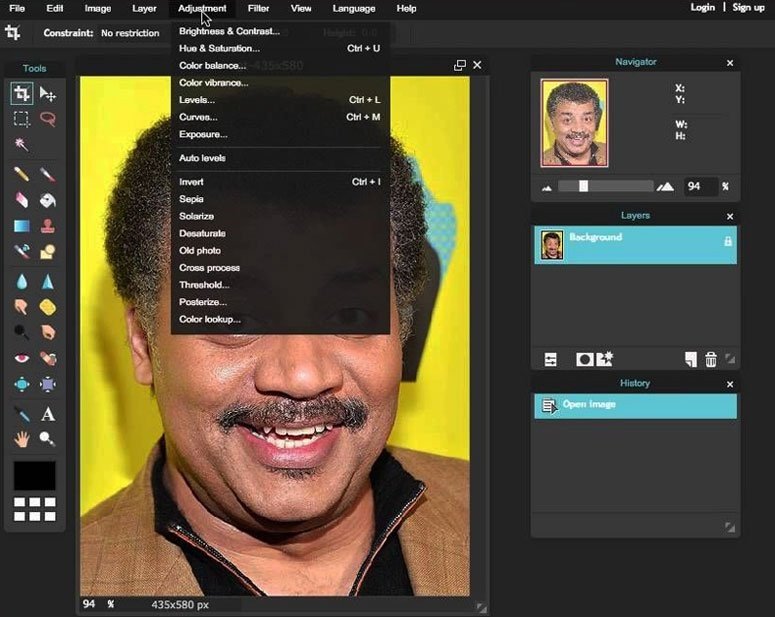Open the foreground black color swatch

(x=35, y=476)
